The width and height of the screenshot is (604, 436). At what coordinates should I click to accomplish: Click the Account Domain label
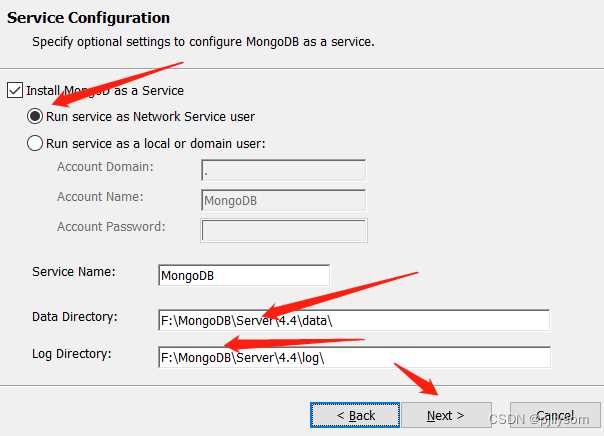pos(105,167)
